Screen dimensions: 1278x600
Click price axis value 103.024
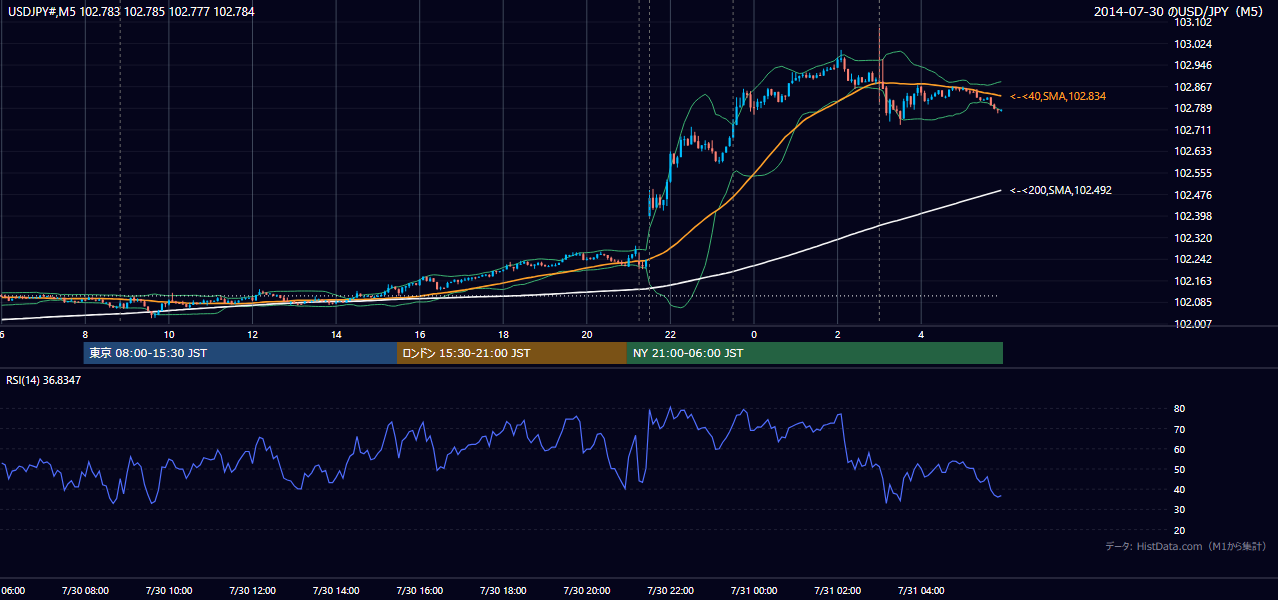(x=1192, y=44)
